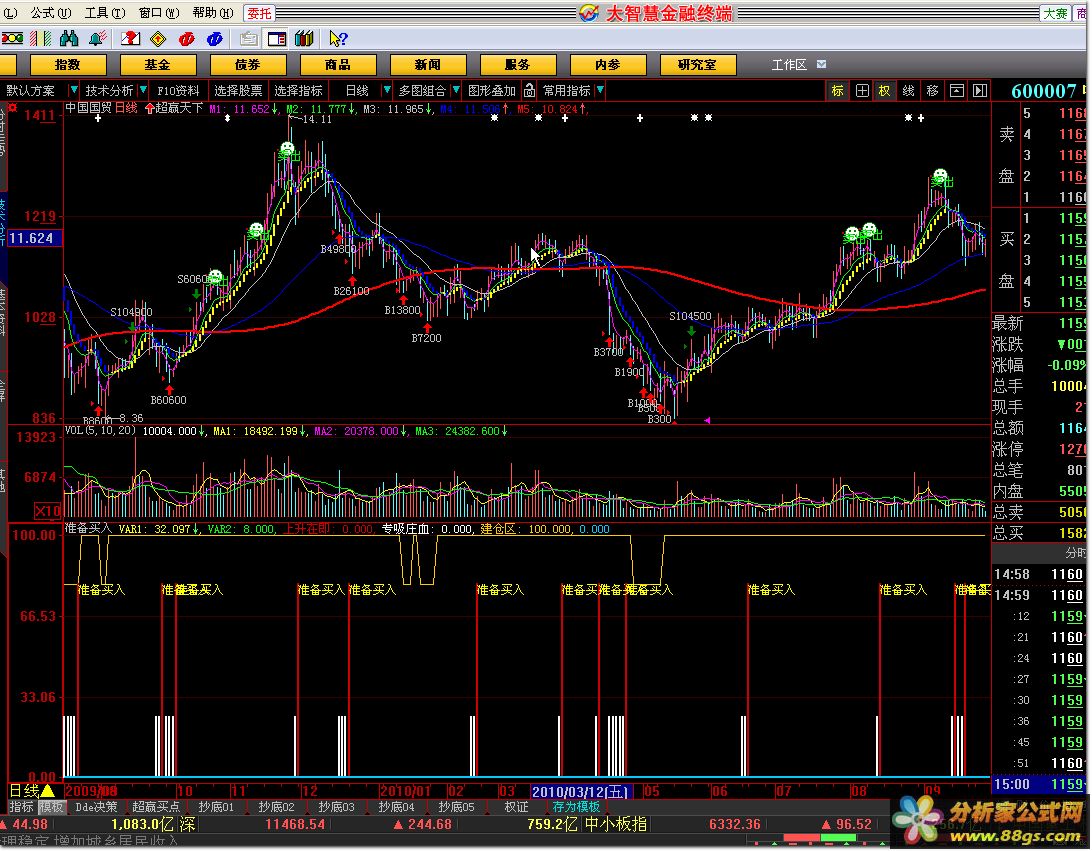Click the 2010/03/12 date marker on timeline
The width and height of the screenshot is (1092, 851).
point(581,792)
